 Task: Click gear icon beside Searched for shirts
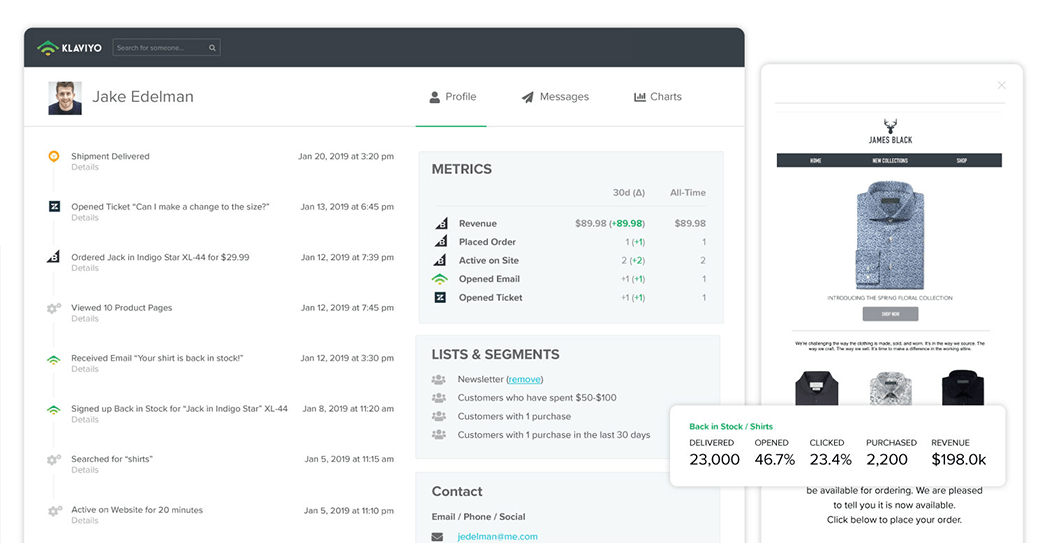[x=54, y=460]
